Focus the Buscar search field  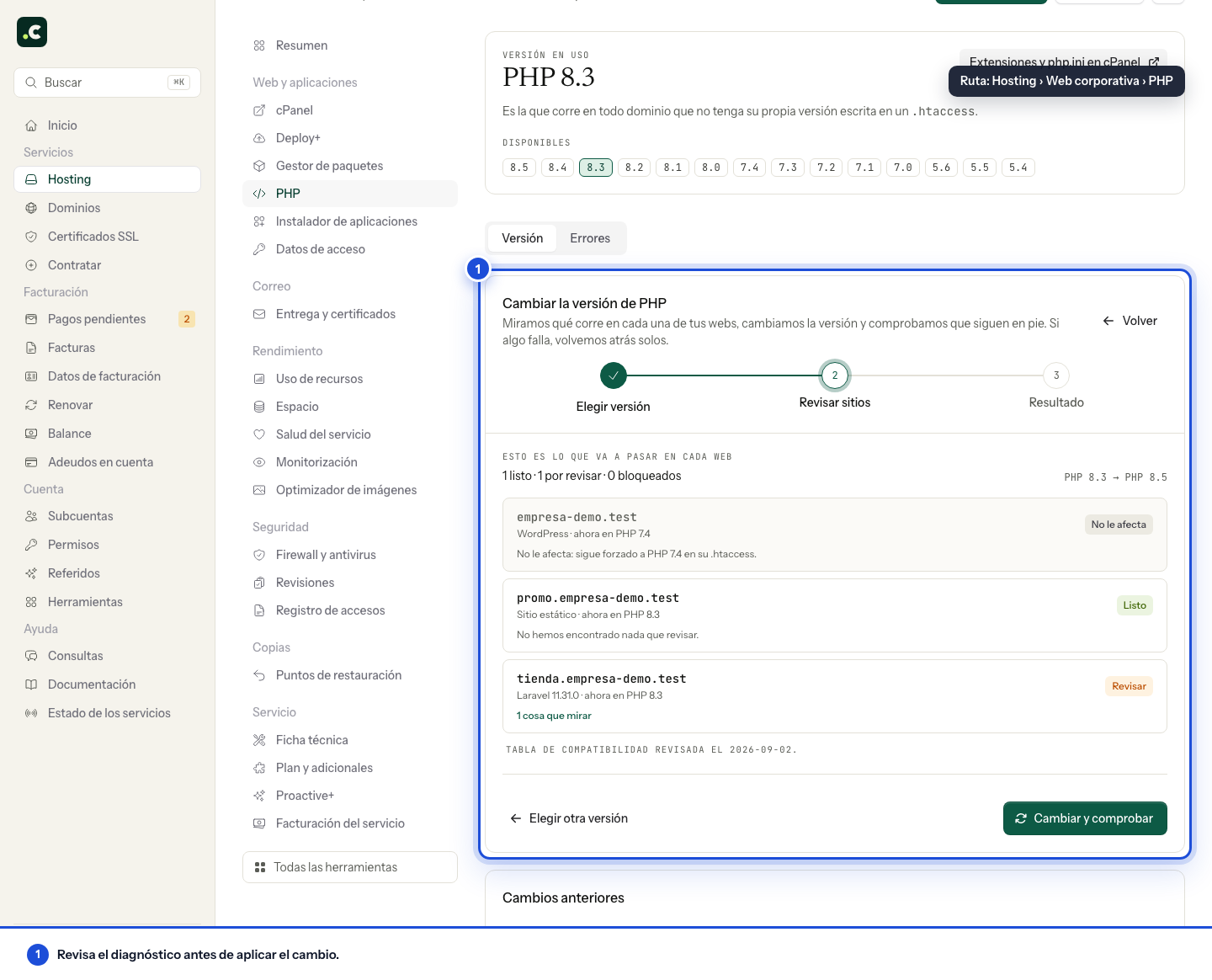point(107,83)
